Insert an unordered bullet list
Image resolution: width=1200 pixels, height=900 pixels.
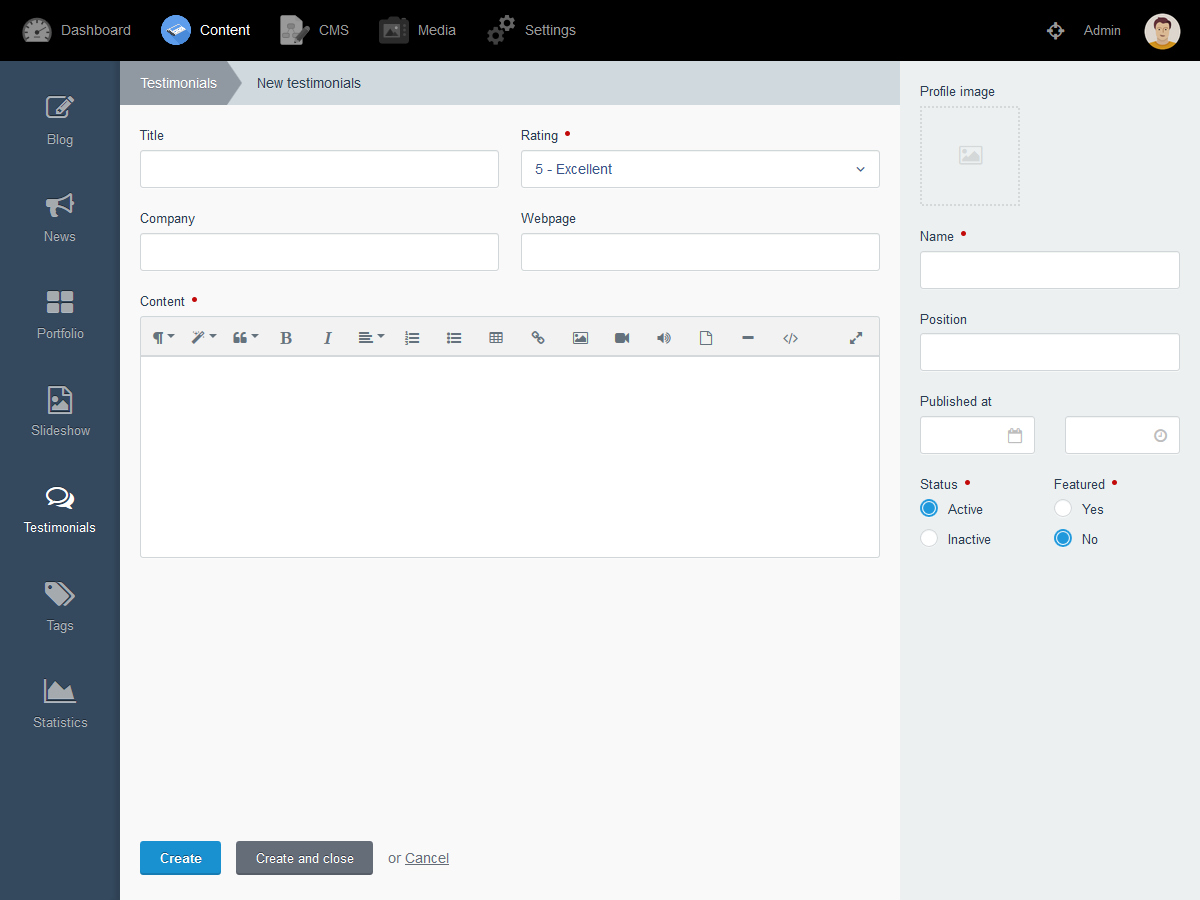(454, 338)
